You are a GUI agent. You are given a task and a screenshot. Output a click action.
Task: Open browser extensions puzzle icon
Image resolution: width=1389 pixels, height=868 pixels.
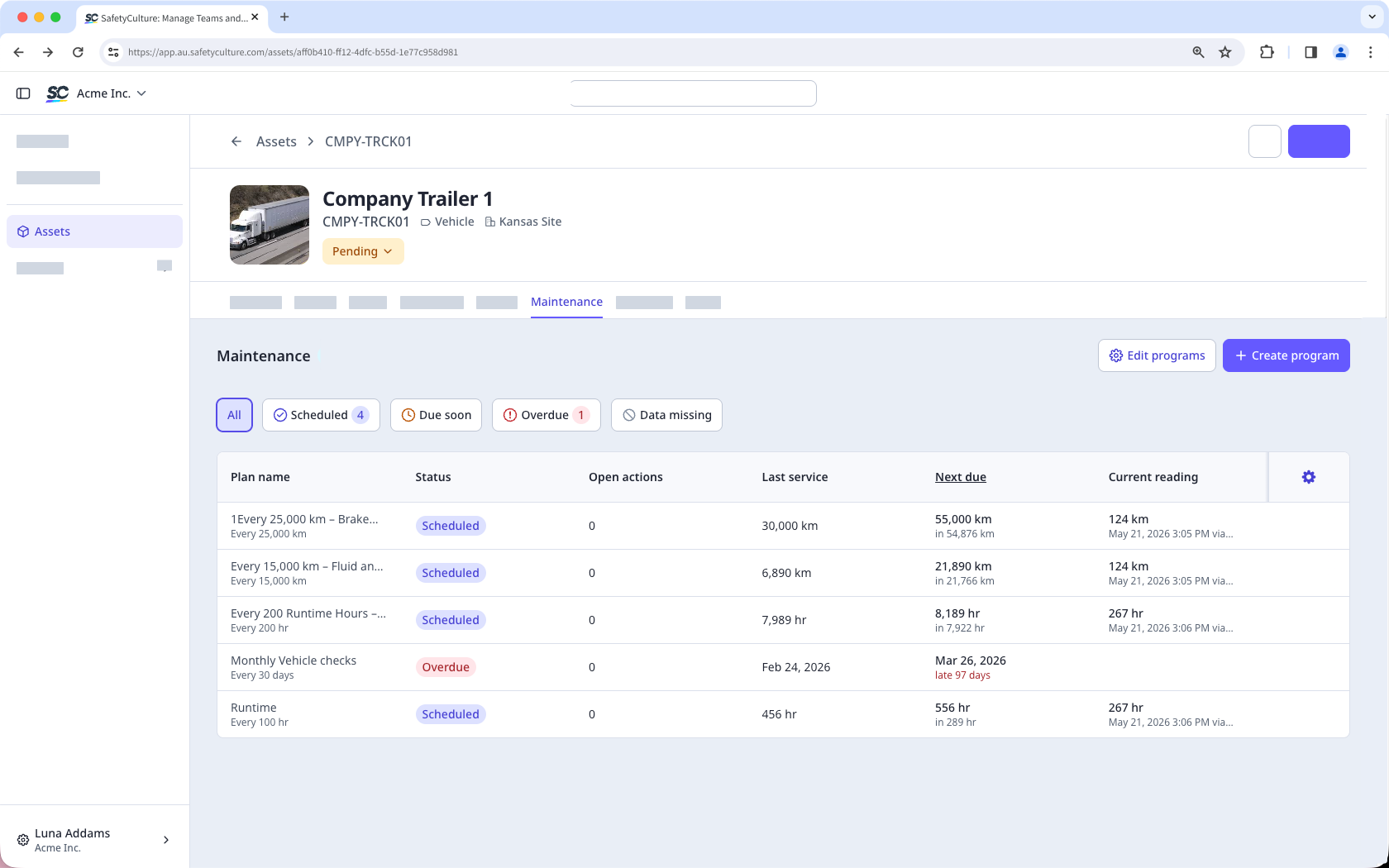1267,52
